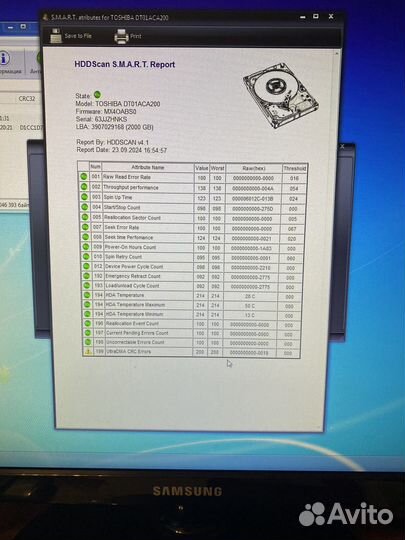Click green status icon for Spin Retry Count

pos(86,257)
